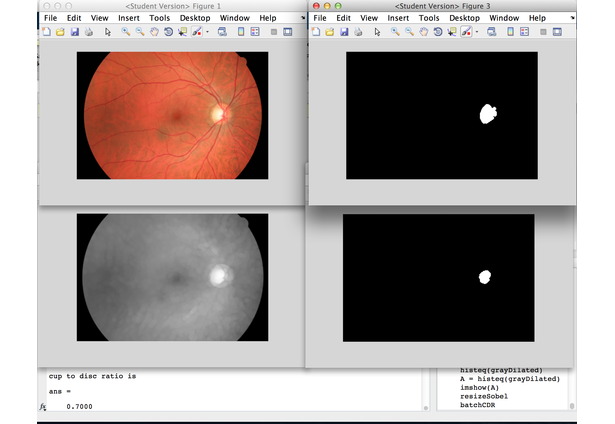This screenshot has width=615, height=424.
Task: Open brush color dropdown arrow in Figure 1
Action: coord(207,32)
